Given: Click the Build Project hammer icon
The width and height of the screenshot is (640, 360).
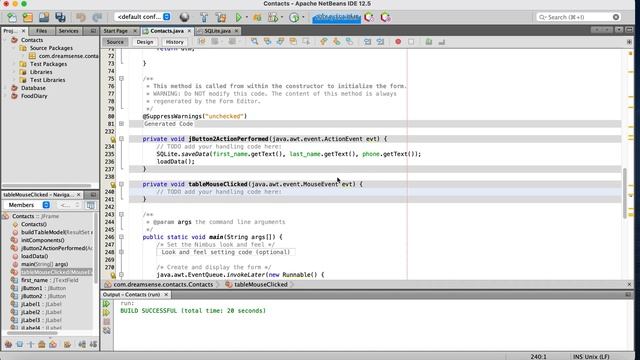Looking at the screenshot, I should 204,17.
